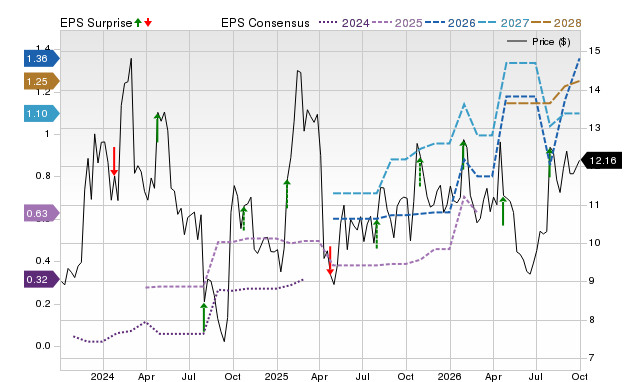
Task: Click the 15 price axis label
Action: [x=594, y=51]
